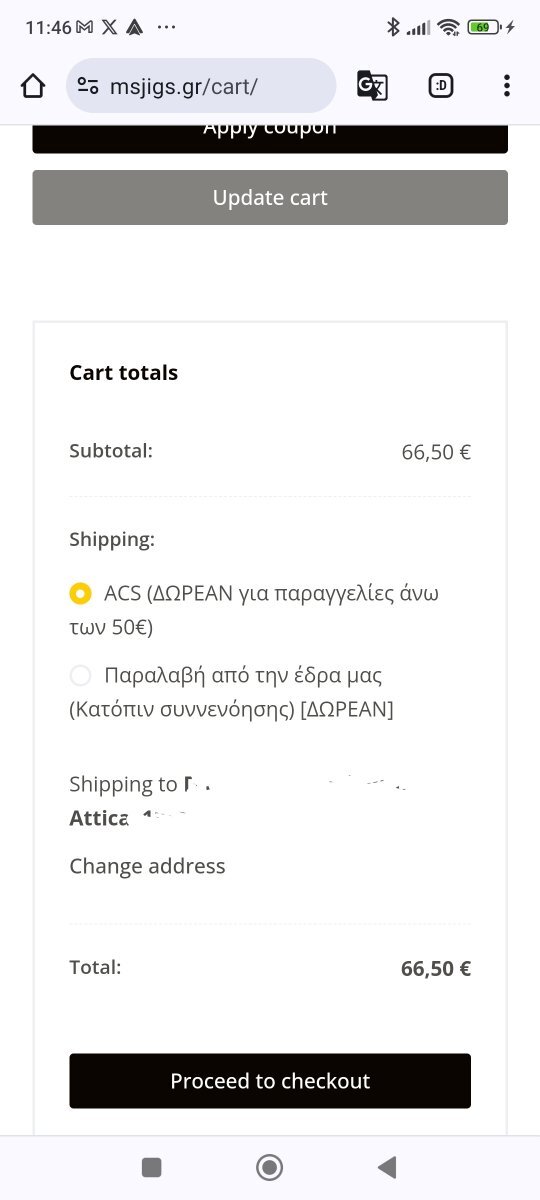
Task: Tap the msjigs.gr/cart/ address bar
Action: point(201,86)
